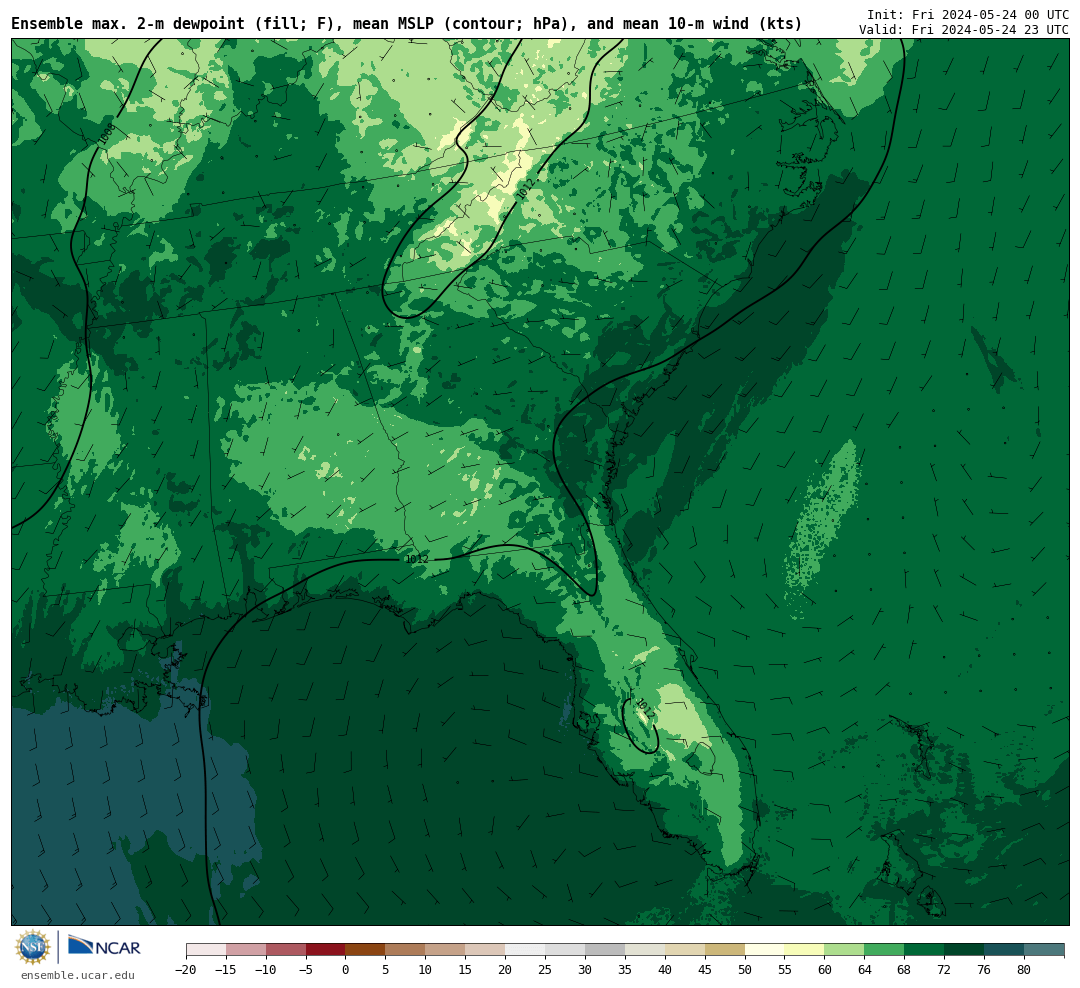Click the 45 to 50 colorbar swatch
This screenshot has height=988, width=1080.
coord(725,949)
